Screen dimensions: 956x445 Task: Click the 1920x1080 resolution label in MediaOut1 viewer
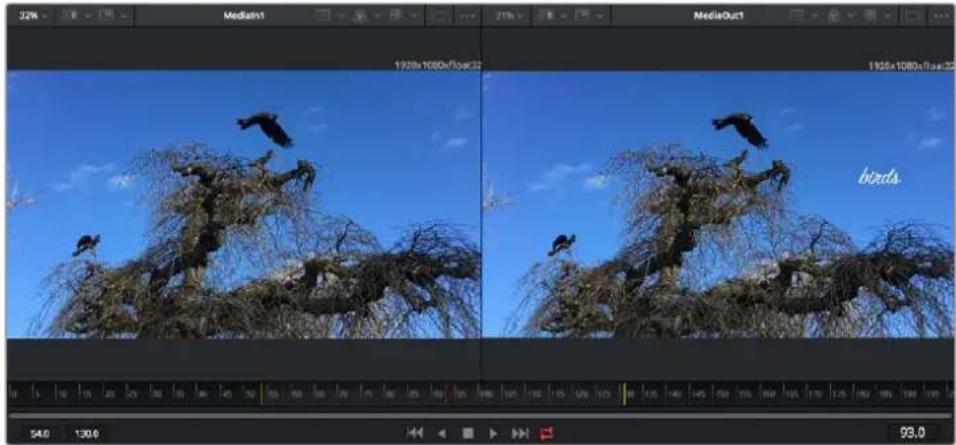click(911, 65)
